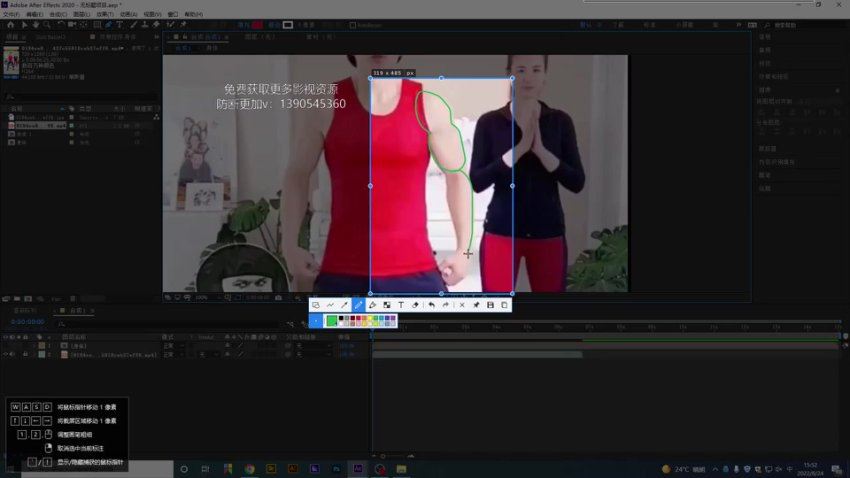
Task: Toggle visibility eye of timeline layer 2
Action: (x=6, y=354)
